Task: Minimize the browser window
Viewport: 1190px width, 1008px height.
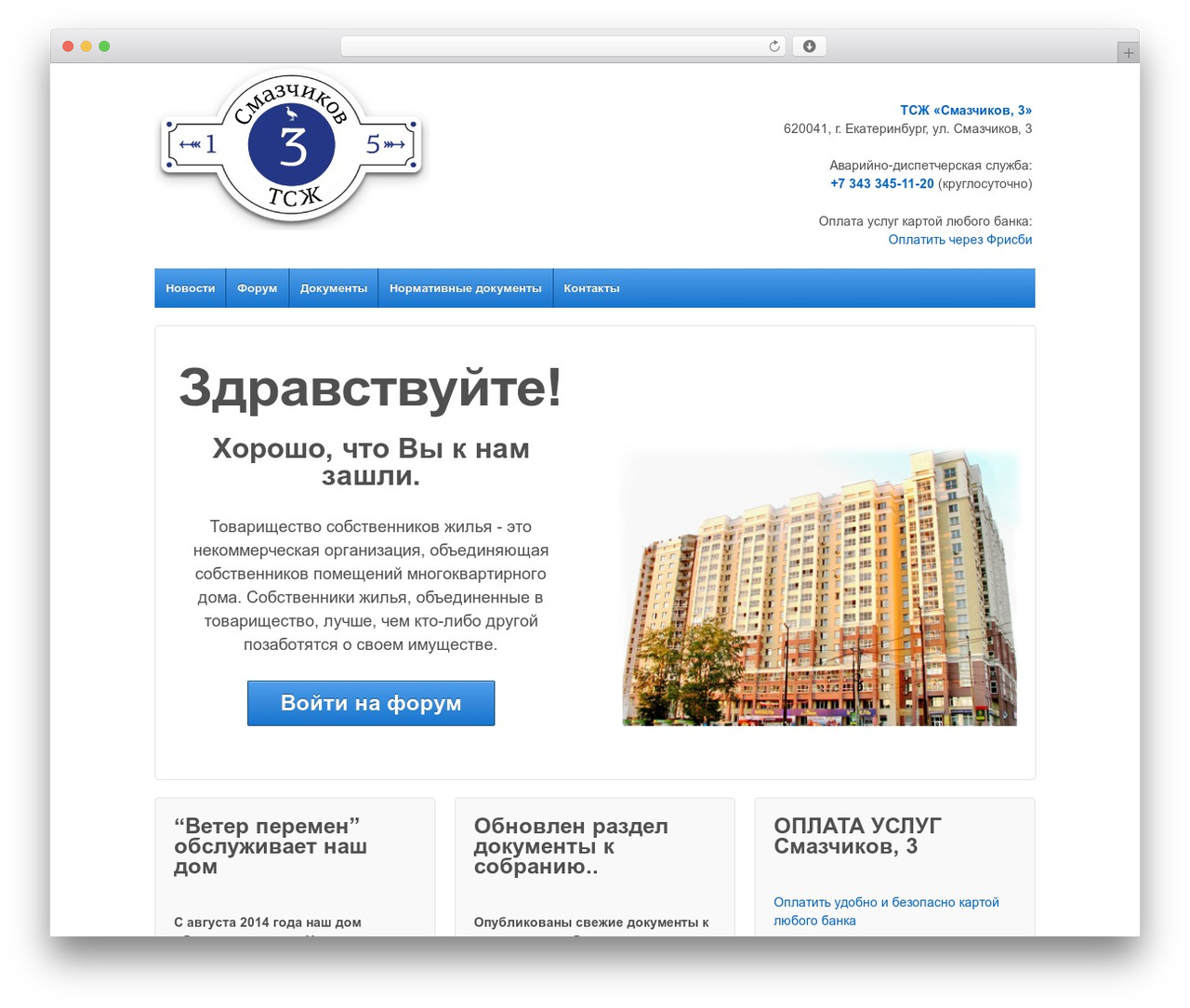Action: point(86,46)
